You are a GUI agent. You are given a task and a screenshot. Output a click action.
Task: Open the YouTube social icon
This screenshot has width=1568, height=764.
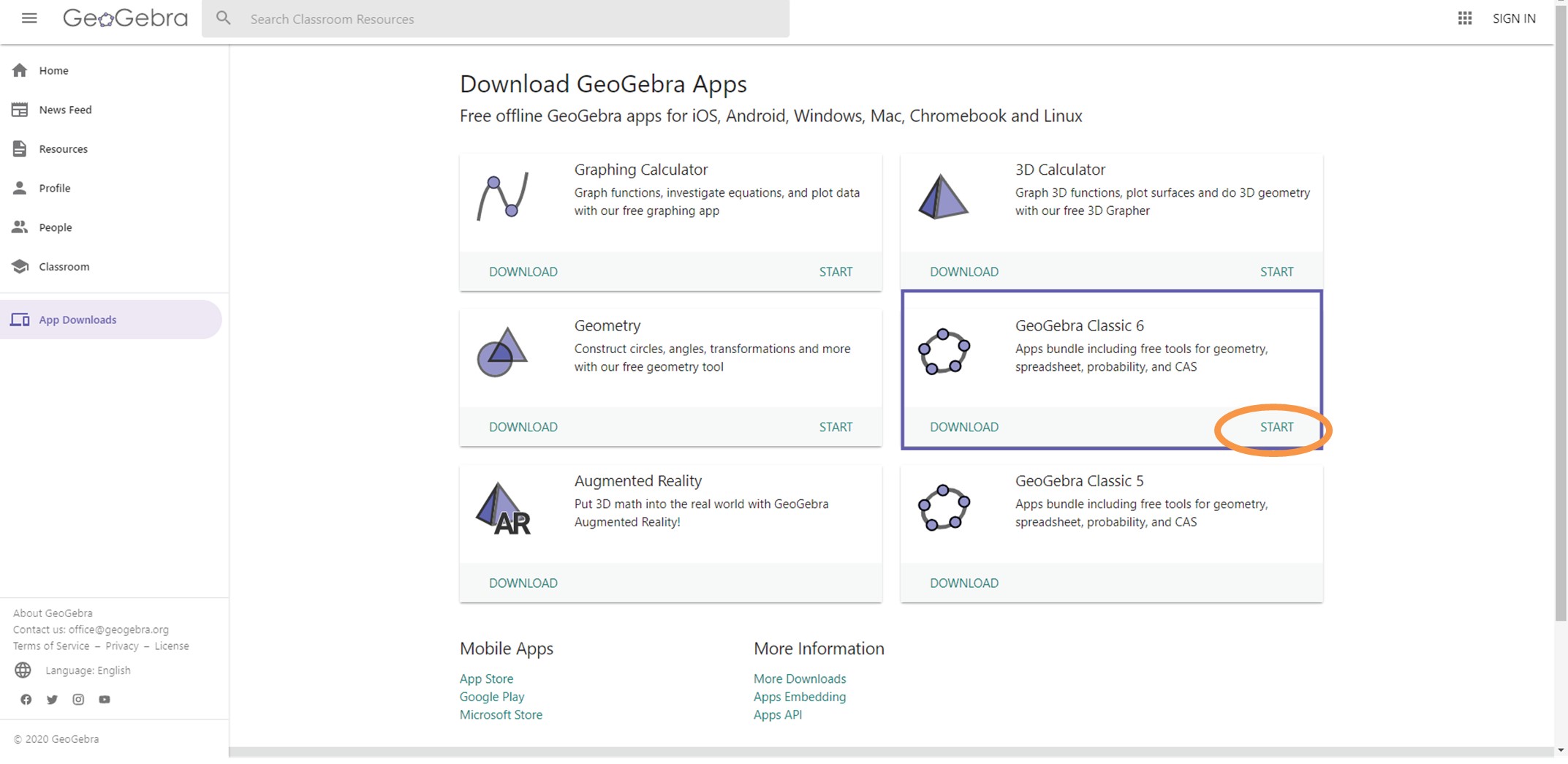point(105,700)
